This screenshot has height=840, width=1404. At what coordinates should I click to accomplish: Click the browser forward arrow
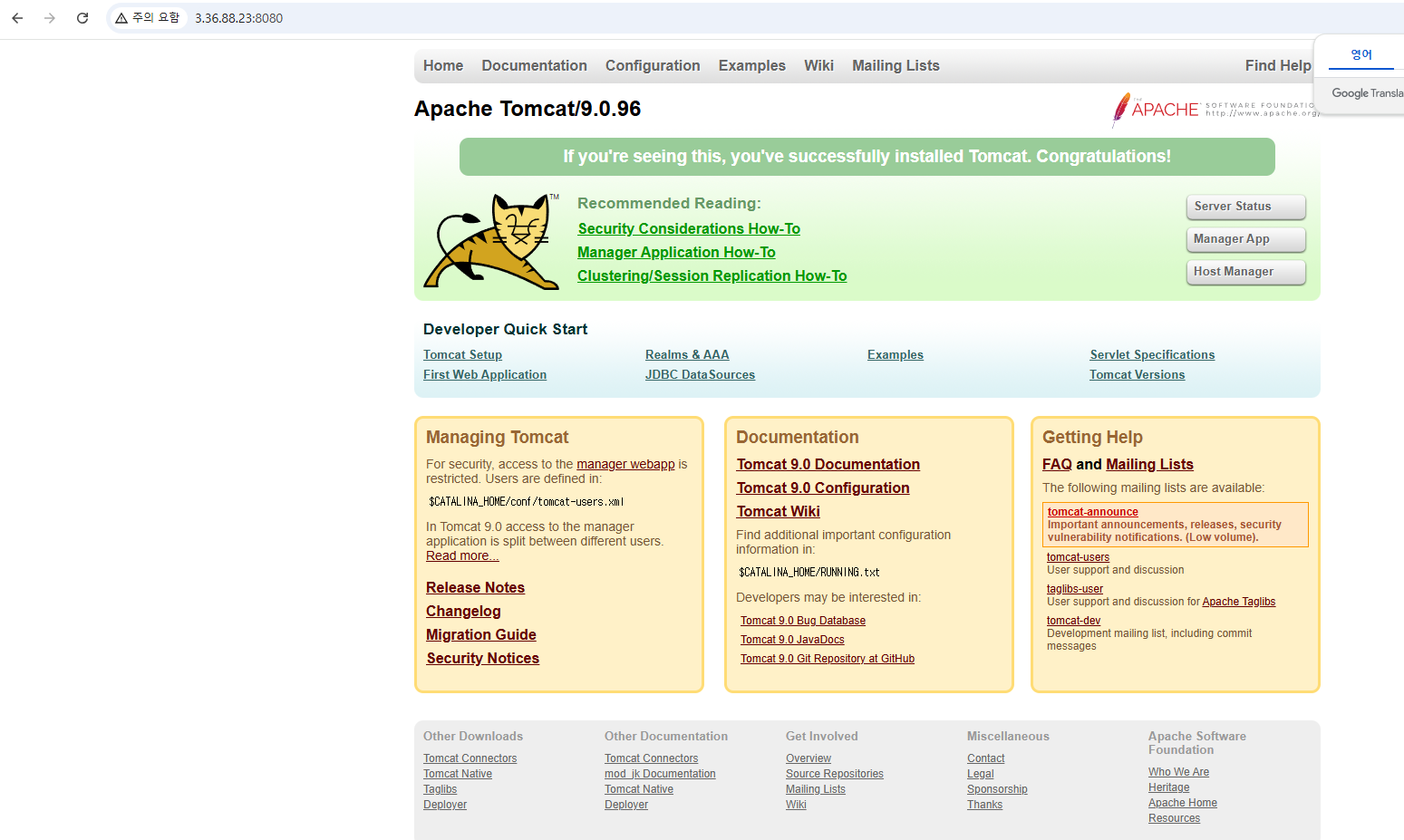tap(50, 18)
